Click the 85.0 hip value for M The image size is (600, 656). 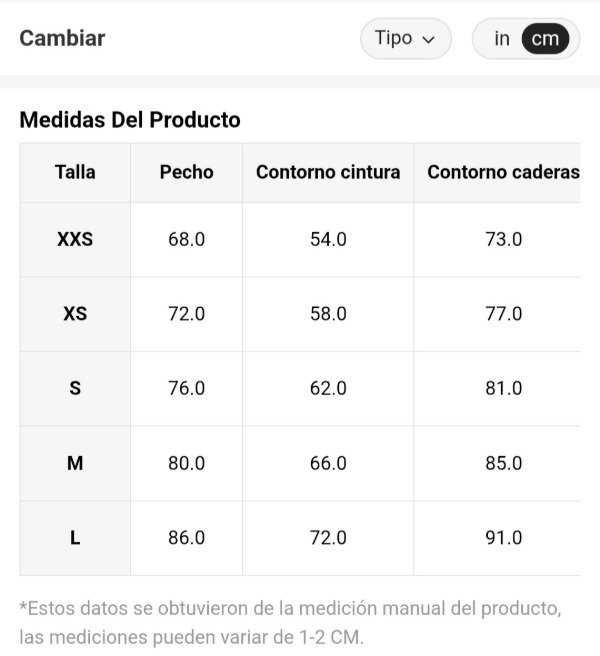503,463
